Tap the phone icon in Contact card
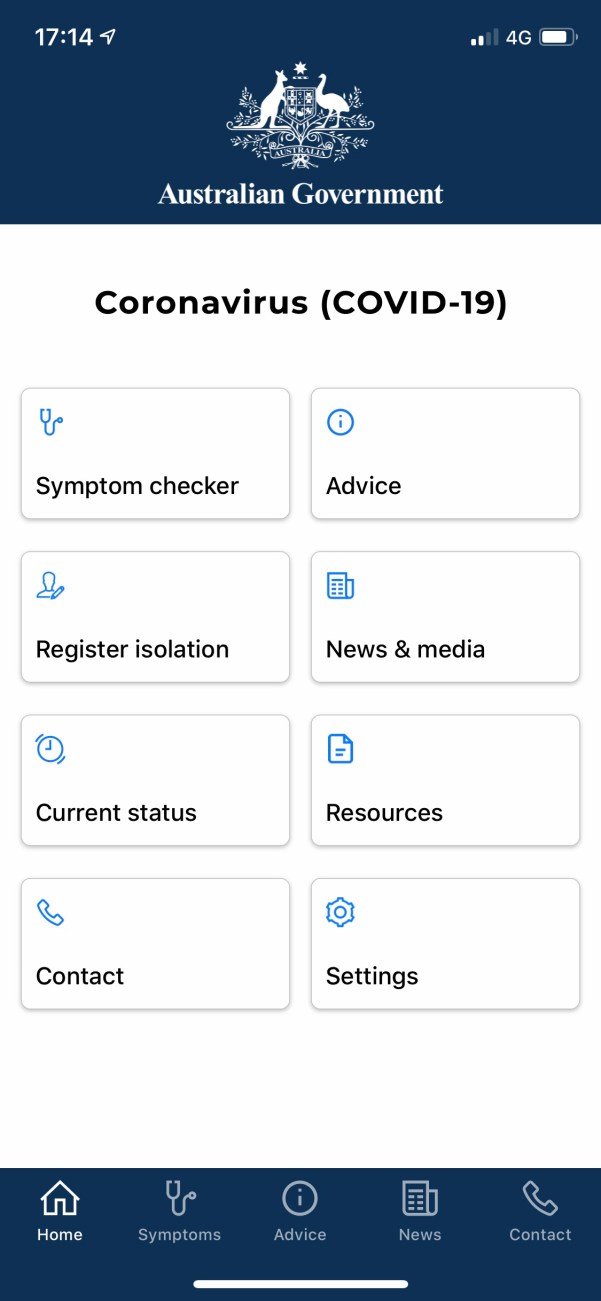This screenshot has width=601, height=1301. point(50,912)
